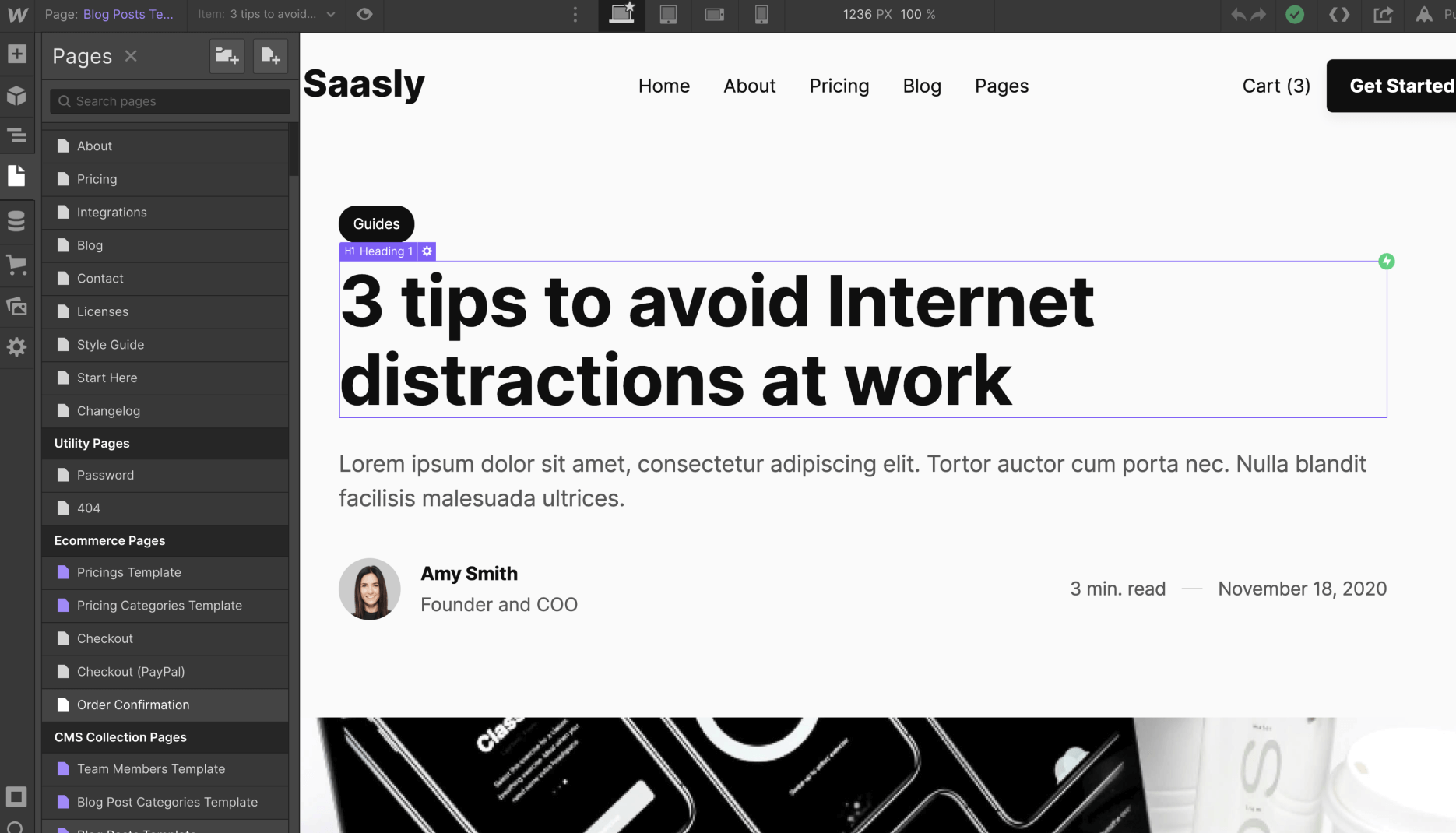Open the Components panel
Viewport: 1456px width, 833px height.
pos(16,95)
